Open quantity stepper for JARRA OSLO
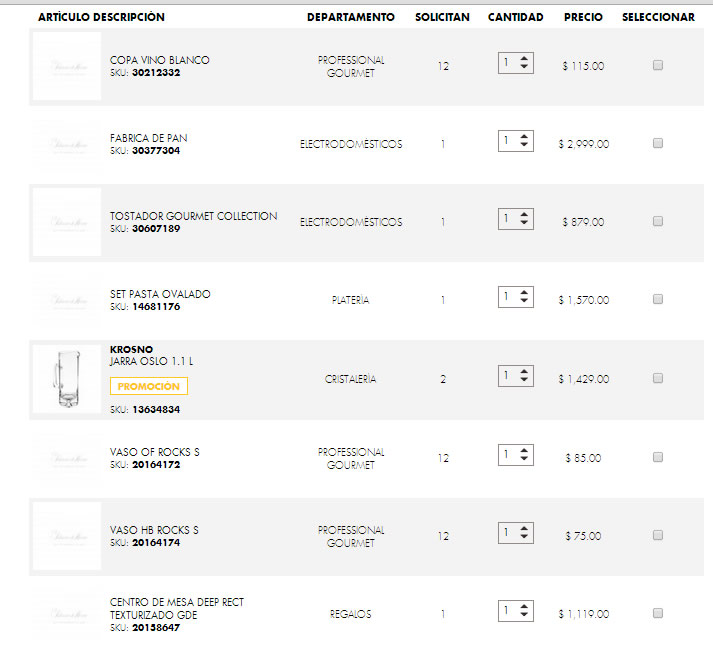Image resolution: width=713 pixels, height=646 pixels. 516,376
